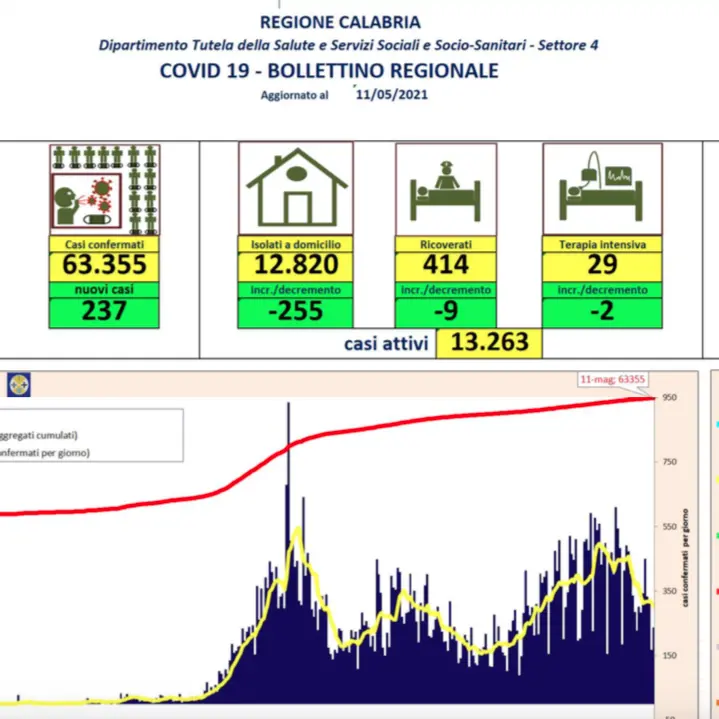This screenshot has width=719, height=719.
Task: Click the confirmed cases virus icon
Action: (x=105, y=189)
